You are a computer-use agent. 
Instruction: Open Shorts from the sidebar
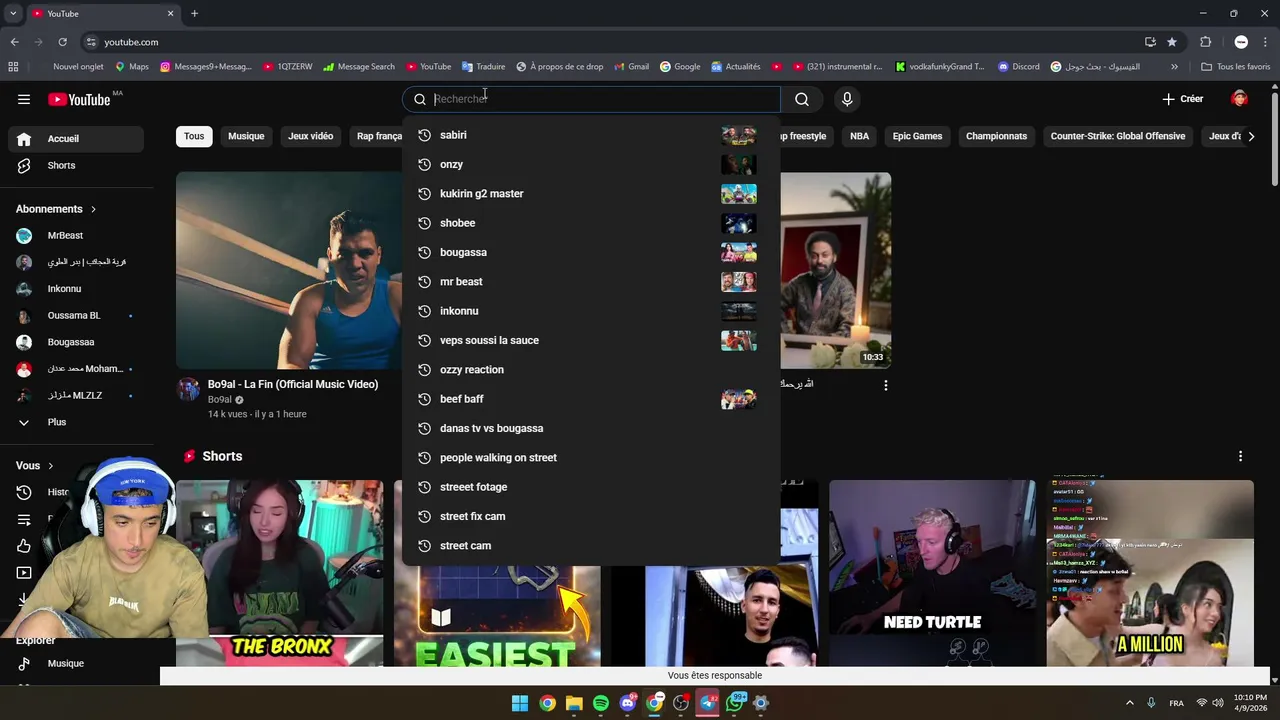pyautogui.click(x=76, y=165)
